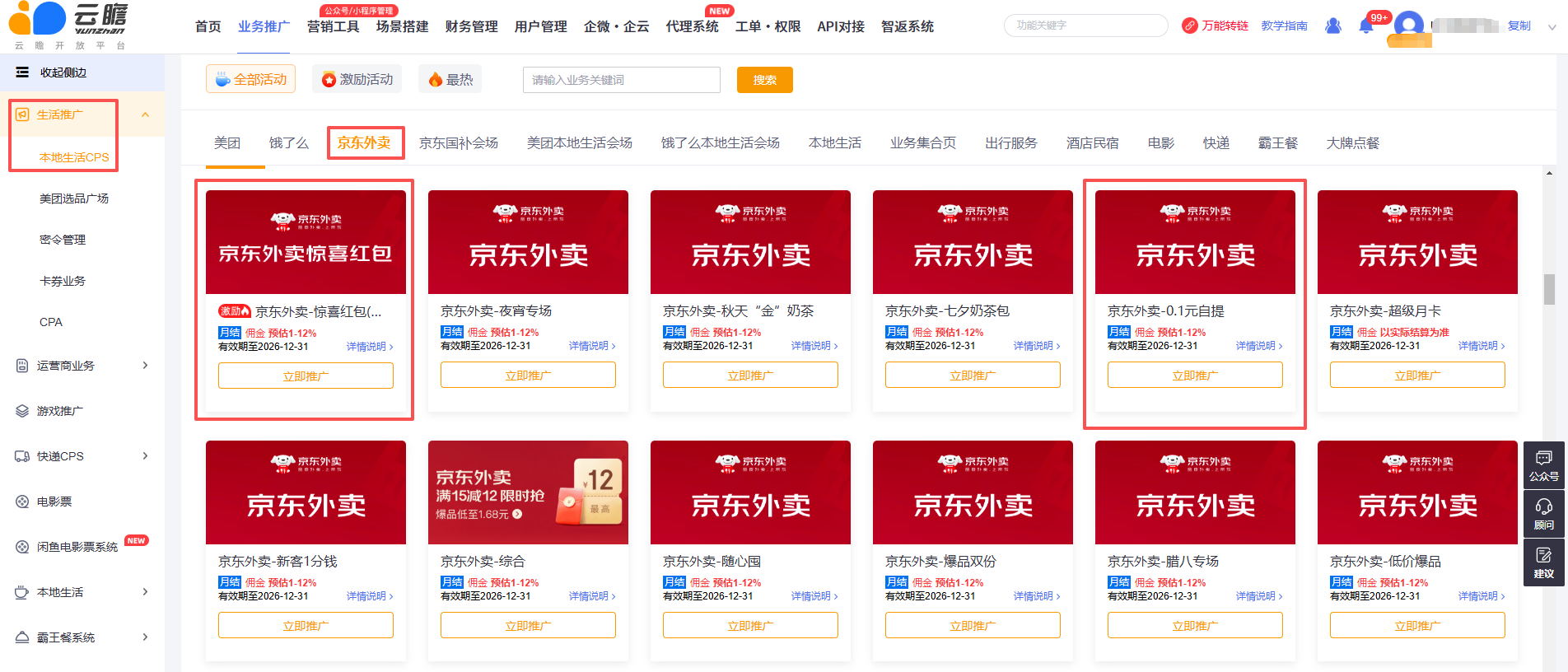Expand the 快递CPS submenu arrow
The height and width of the screenshot is (672, 1568).
145,456
